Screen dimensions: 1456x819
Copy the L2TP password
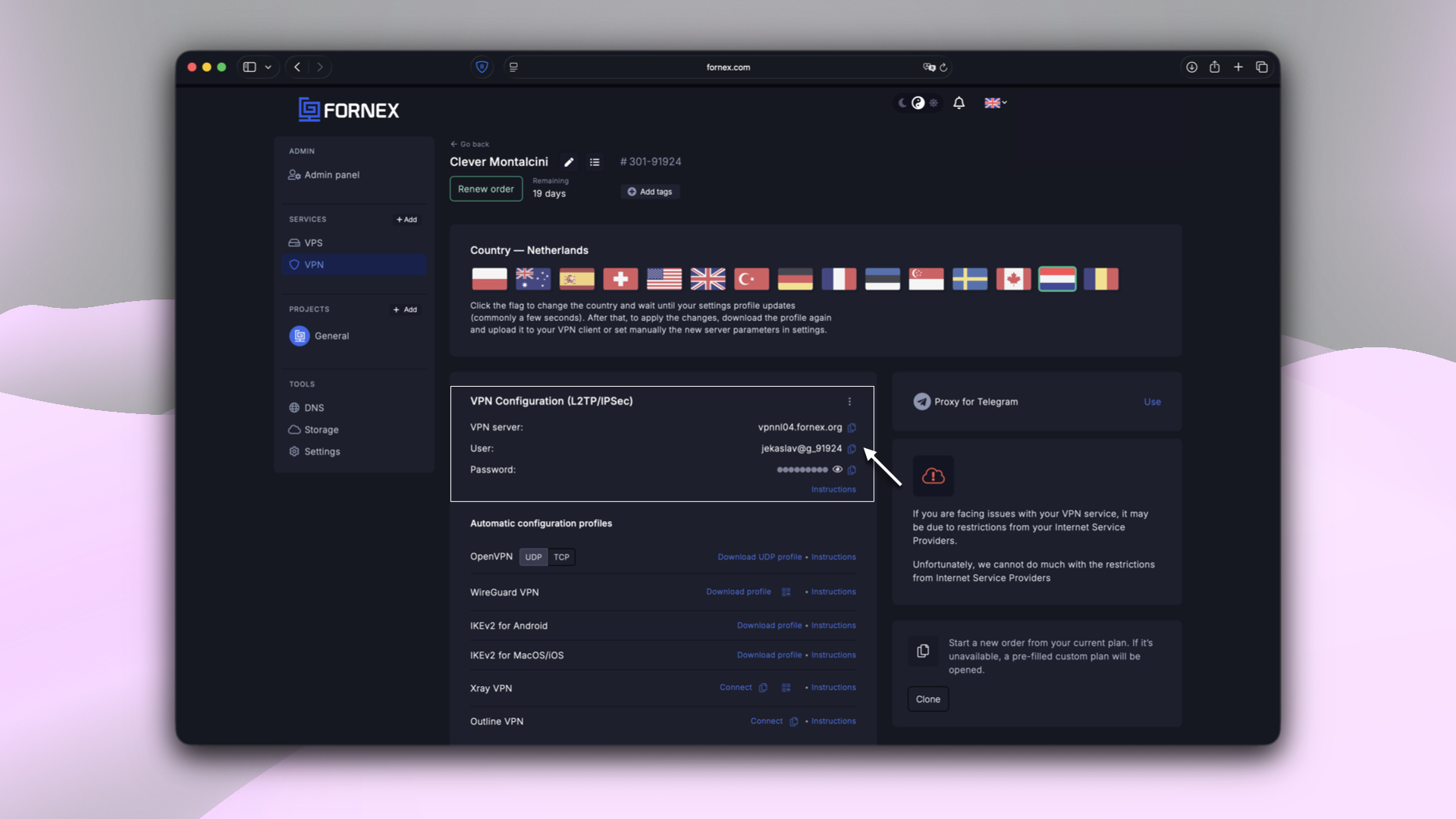(852, 470)
